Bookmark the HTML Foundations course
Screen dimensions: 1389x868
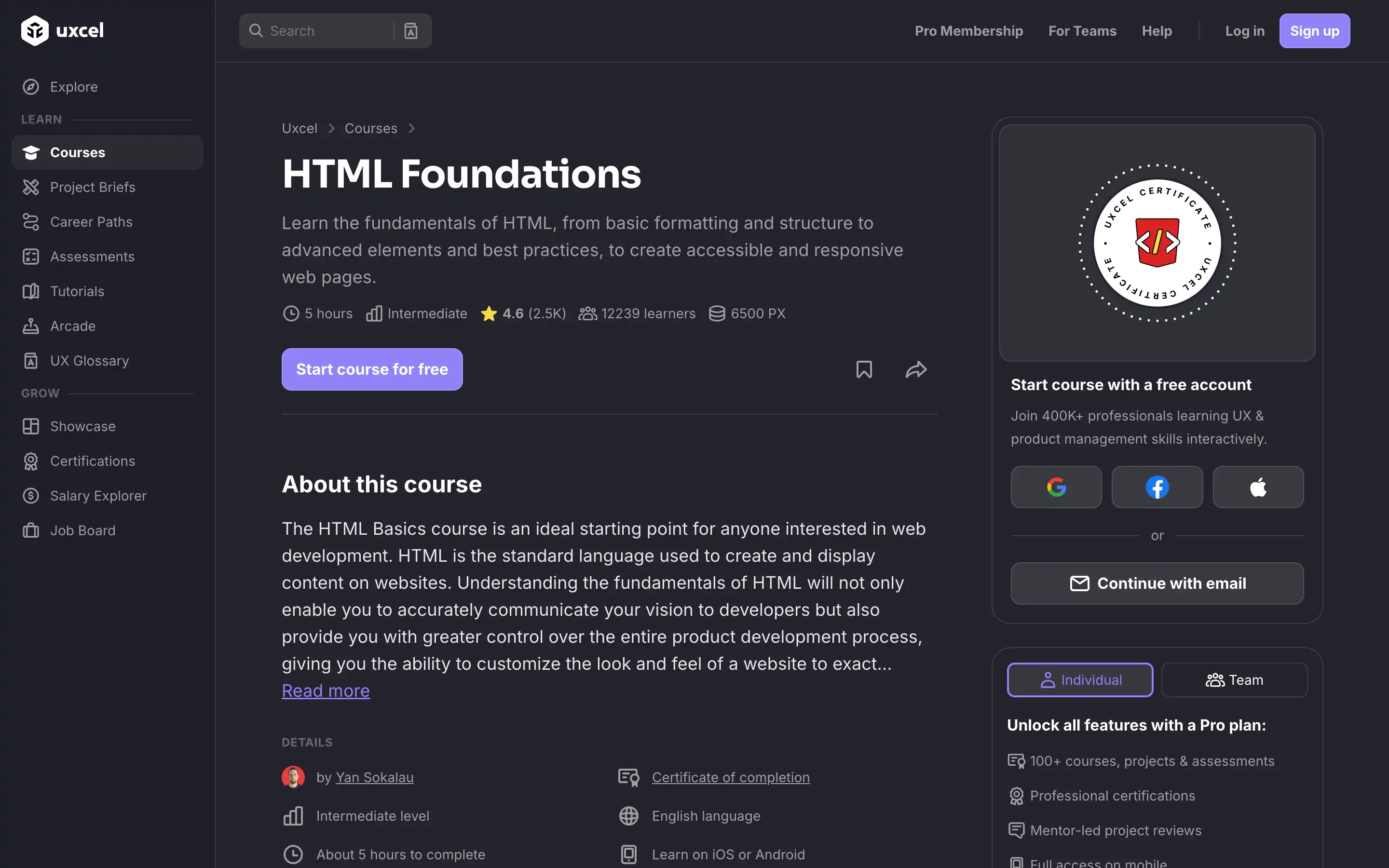click(x=864, y=369)
